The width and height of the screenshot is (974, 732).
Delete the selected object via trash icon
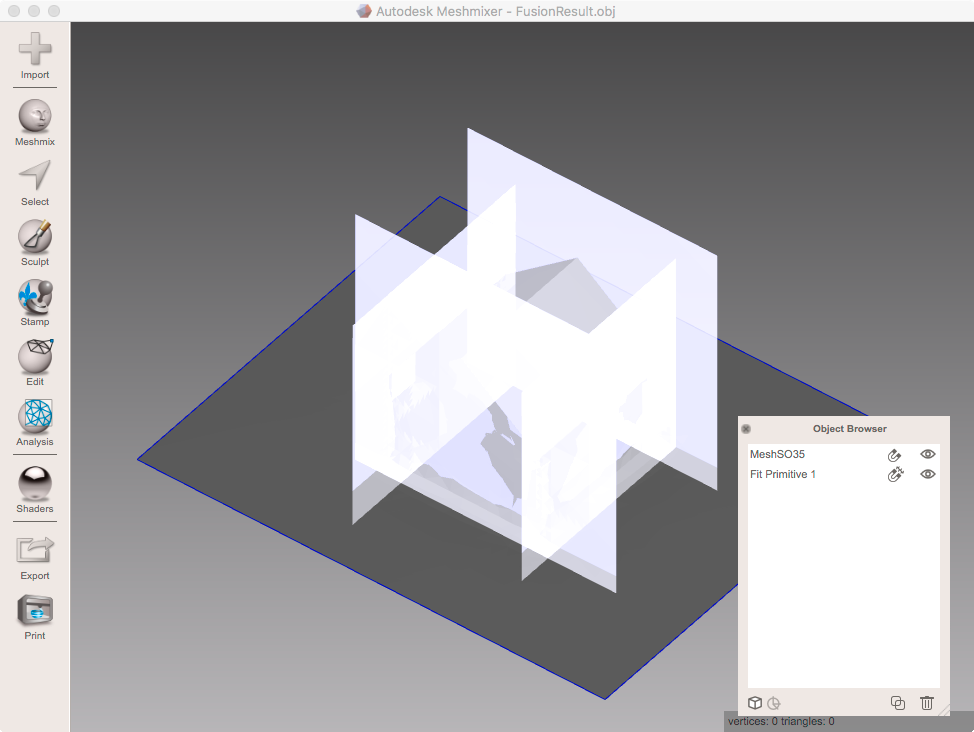click(x=926, y=703)
